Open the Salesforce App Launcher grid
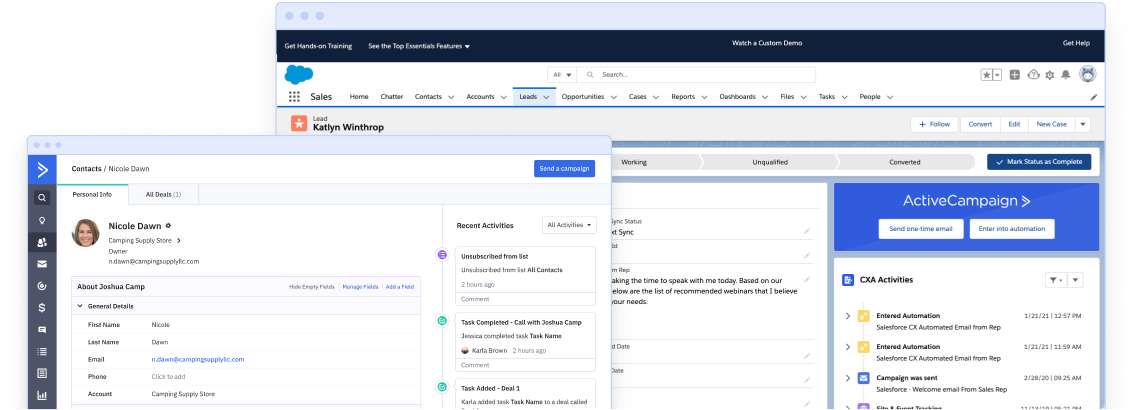Image resolution: width=1141 pixels, height=410 pixels. 294,97
